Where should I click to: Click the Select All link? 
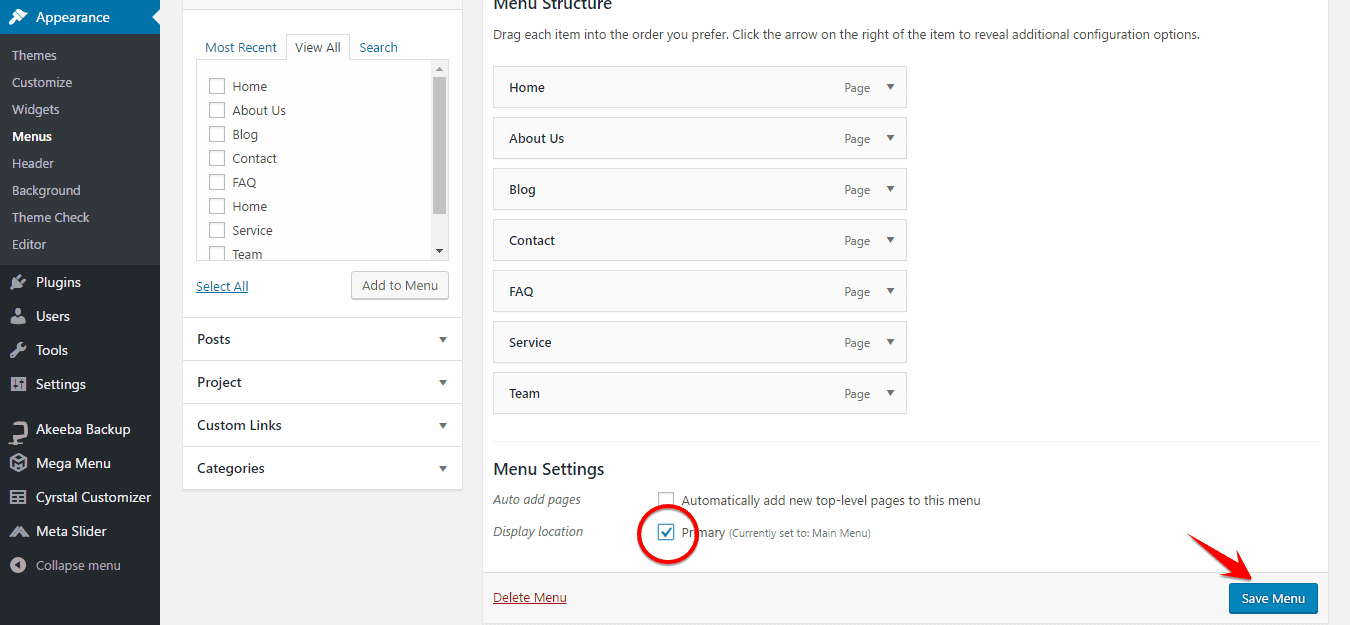222,286
